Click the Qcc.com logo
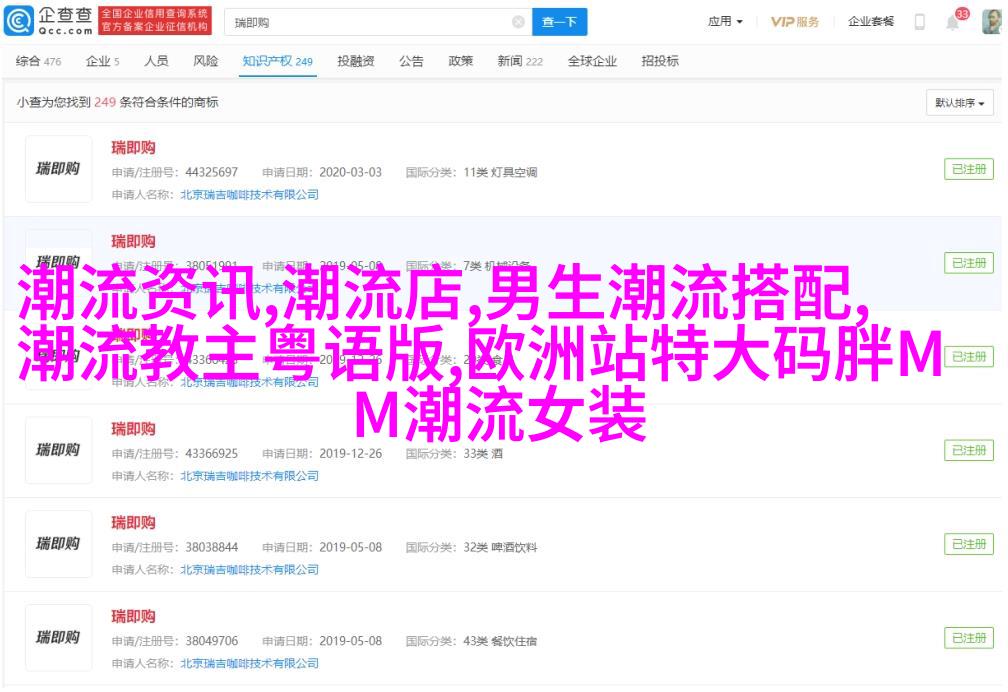 pyautogui.click(x=49, y=21)
